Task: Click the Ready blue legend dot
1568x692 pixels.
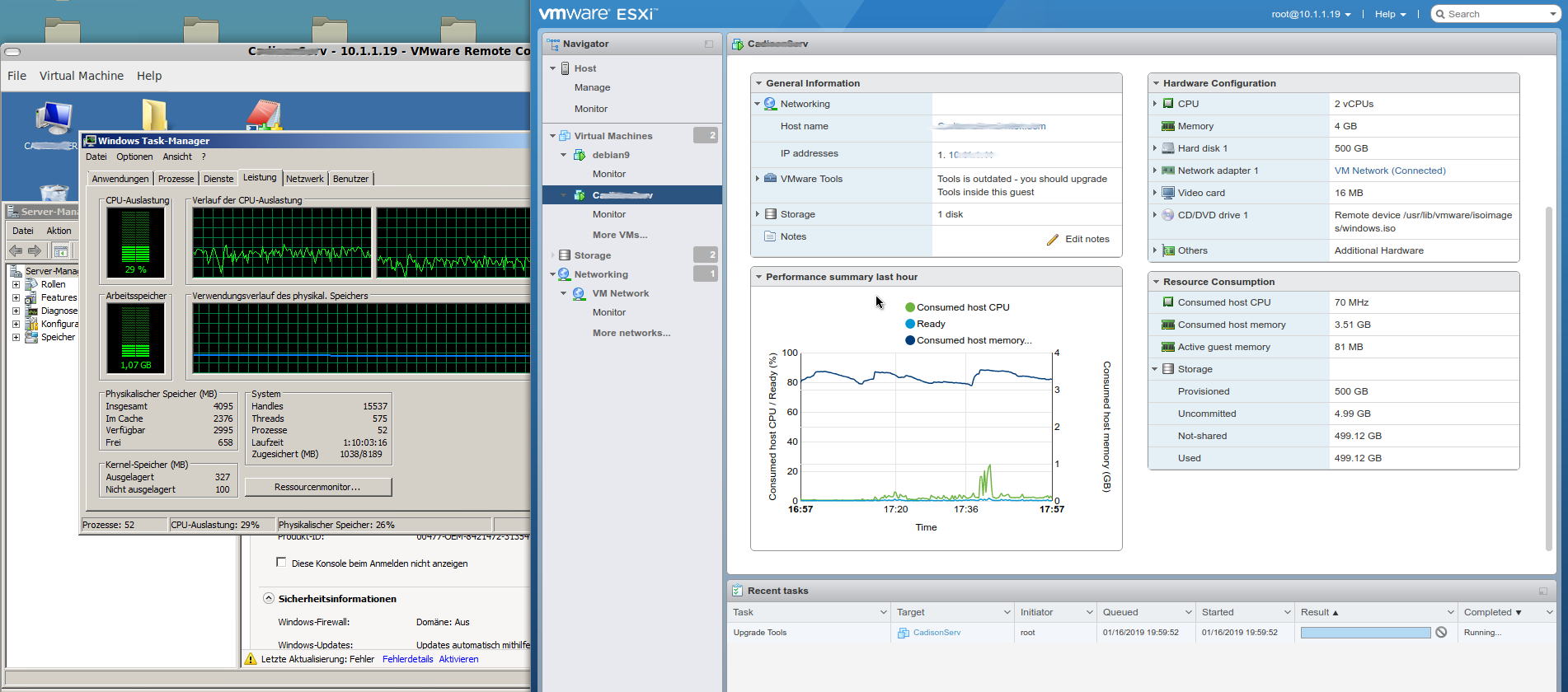Action: 910,324
